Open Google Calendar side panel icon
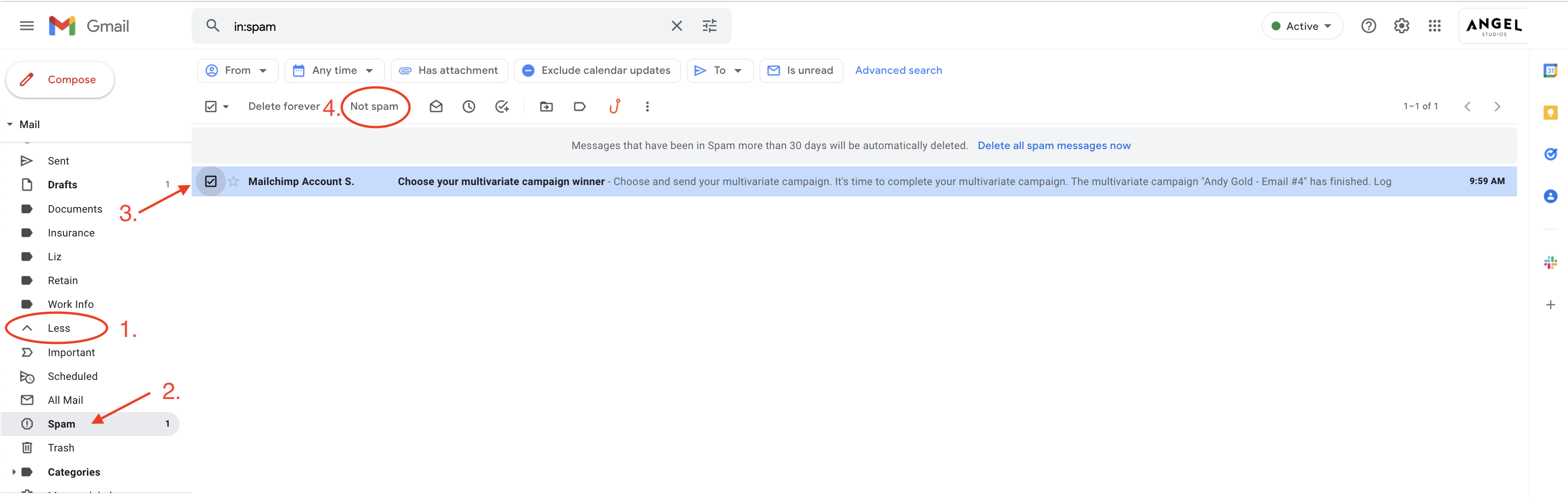The image size is (1568, 500). point(1550,71)
